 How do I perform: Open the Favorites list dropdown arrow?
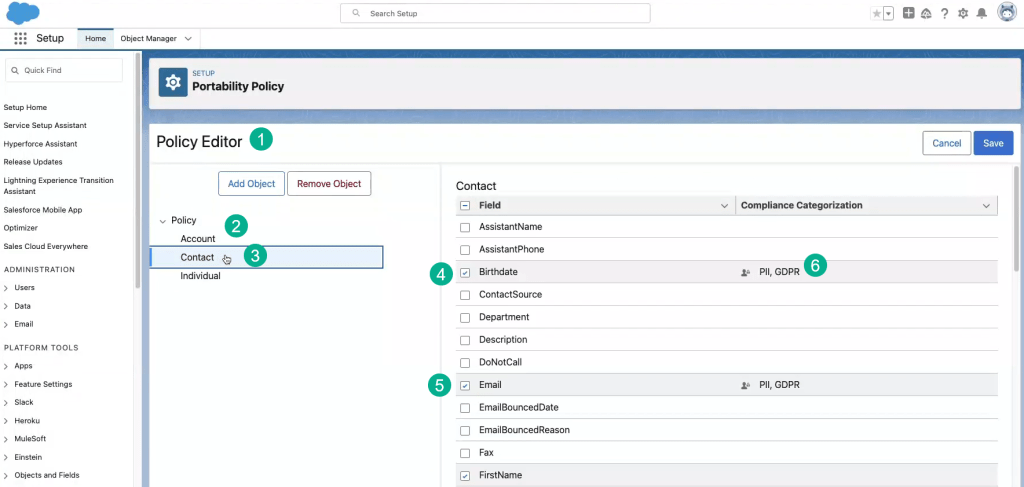[x=888, y=13]
